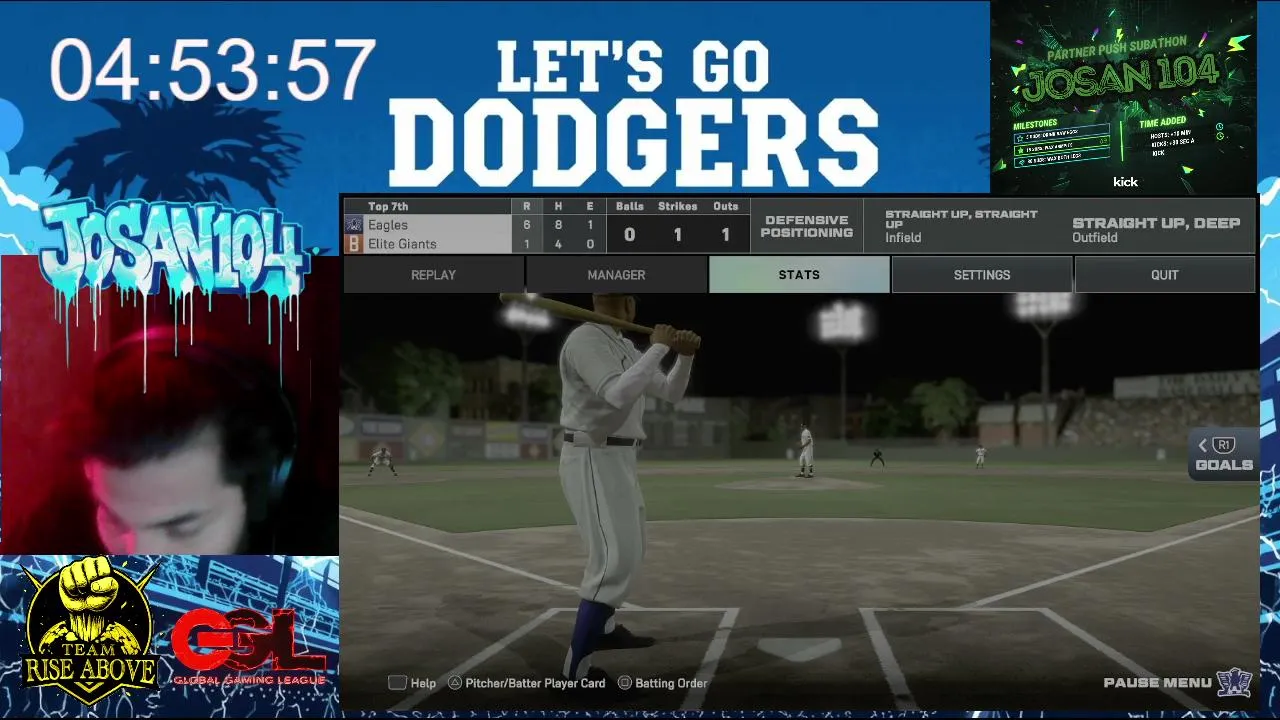Click the Pause Menu label
The width and height of the screenshot is (1280, 720).
coord(1157,683)
